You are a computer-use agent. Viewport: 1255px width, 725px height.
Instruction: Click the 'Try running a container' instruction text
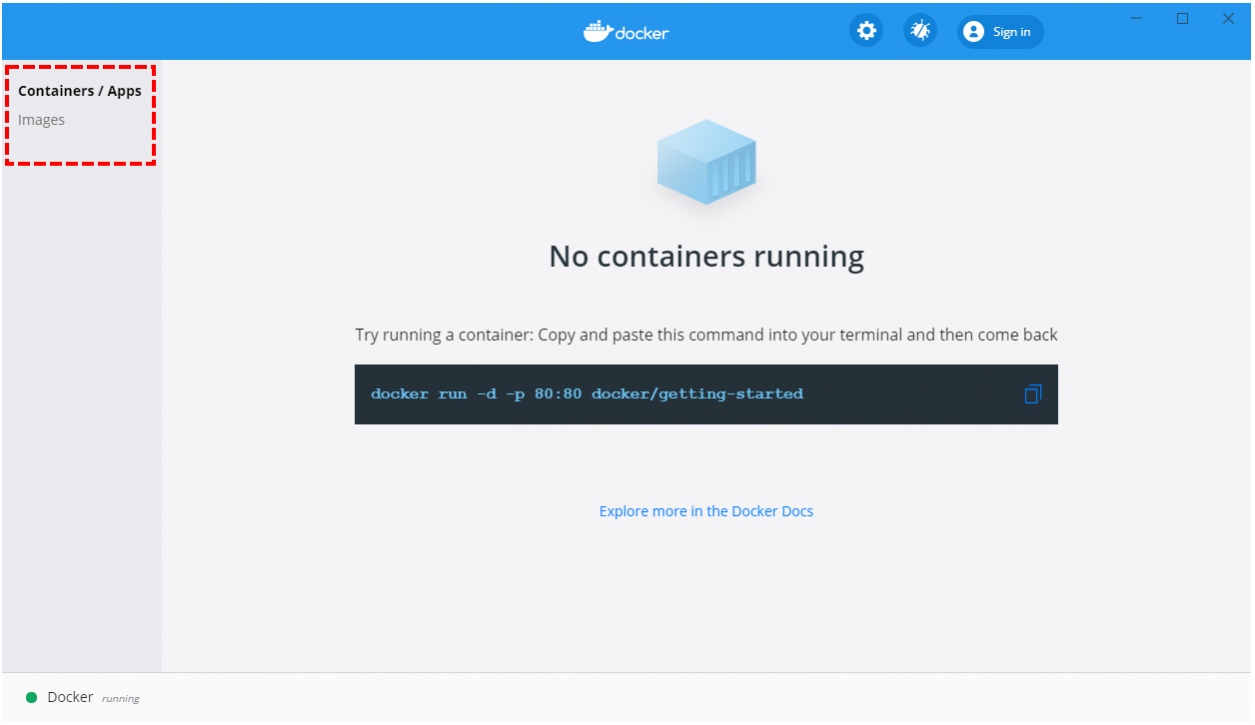(x=706, y=335)
